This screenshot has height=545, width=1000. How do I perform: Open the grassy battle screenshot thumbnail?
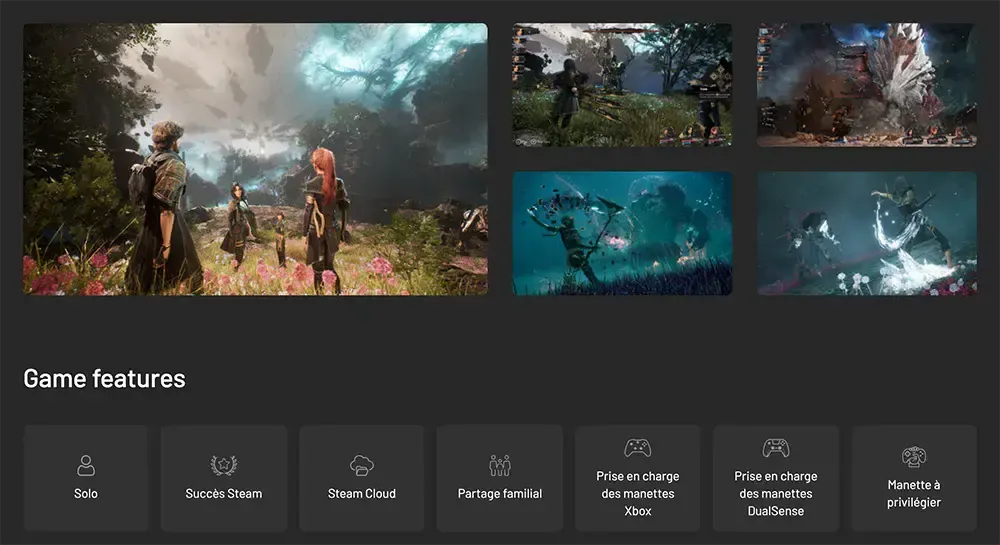(622, 85)
